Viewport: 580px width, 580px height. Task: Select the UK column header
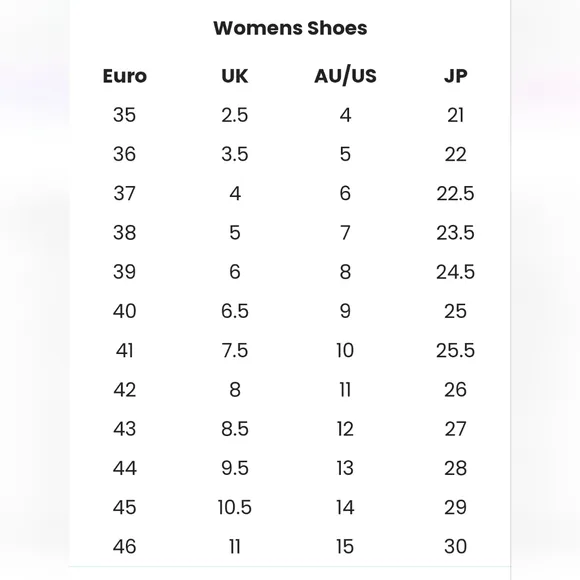point(235,76)
